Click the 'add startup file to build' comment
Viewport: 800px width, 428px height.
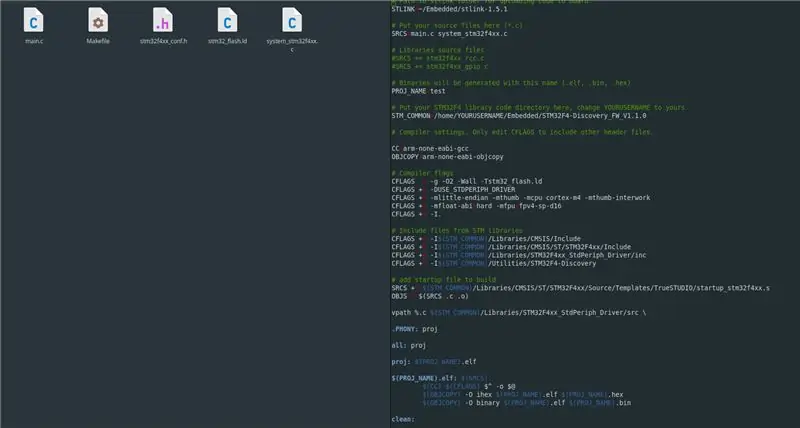pyautogui.click(x=444, y=280)
